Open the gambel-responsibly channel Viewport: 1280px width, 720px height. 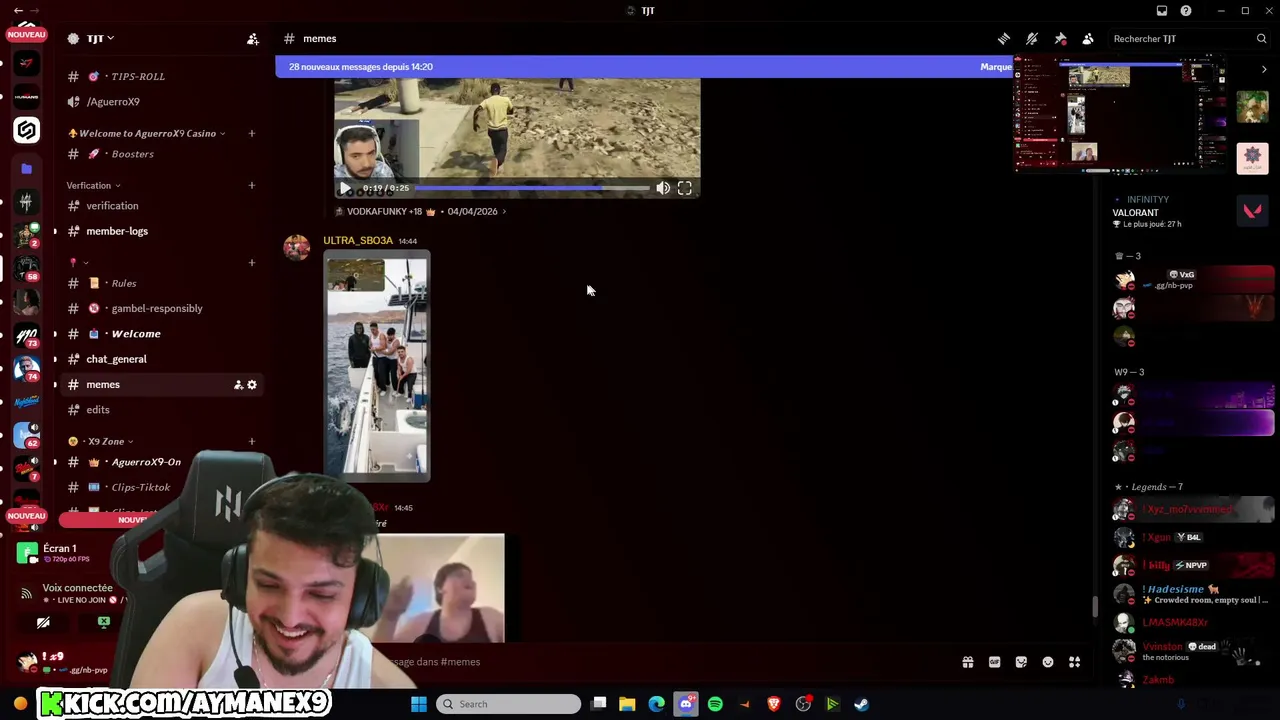157,308
